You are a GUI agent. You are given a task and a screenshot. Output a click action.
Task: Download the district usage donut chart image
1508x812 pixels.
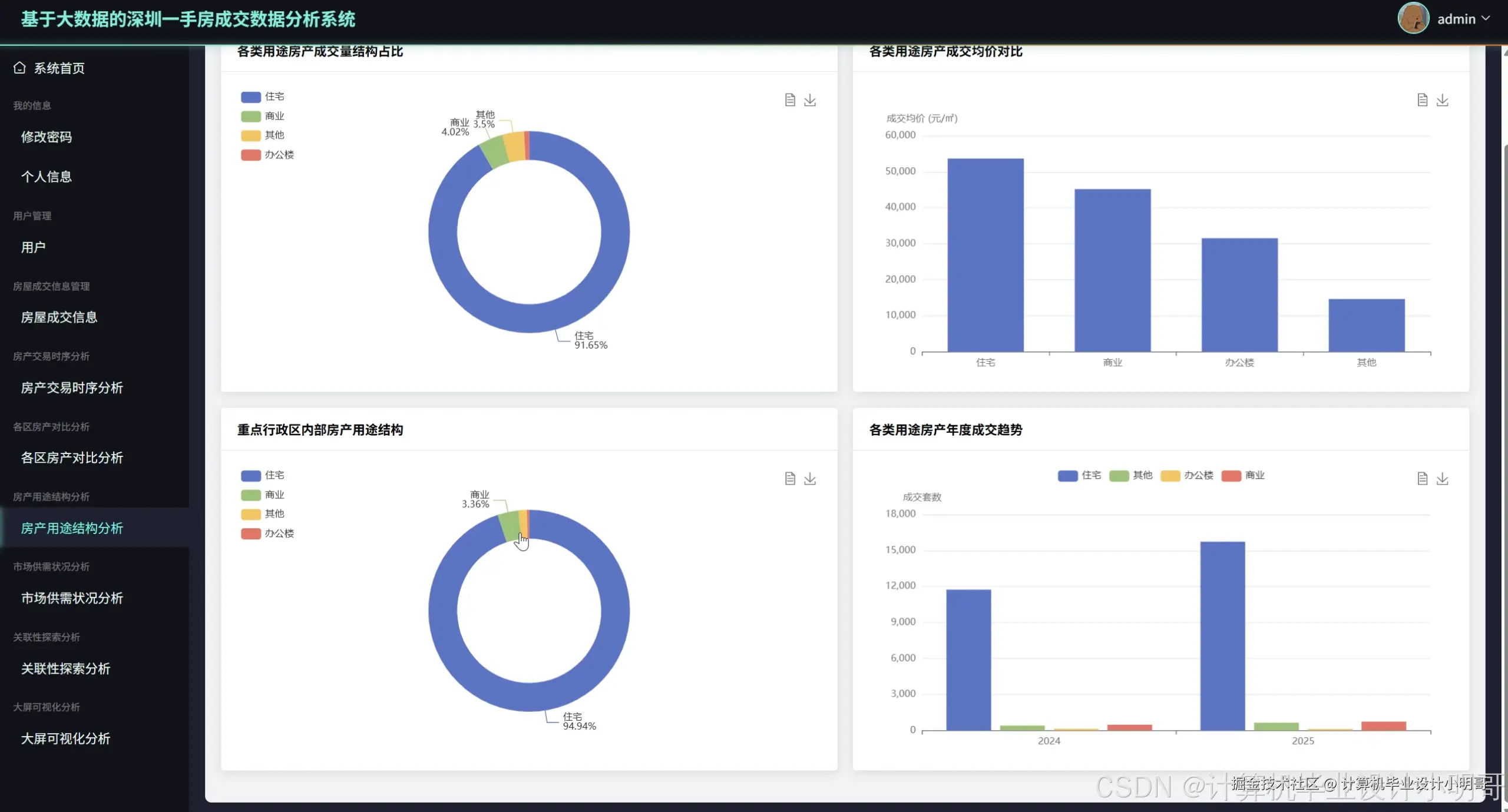[x=810, y=479]
